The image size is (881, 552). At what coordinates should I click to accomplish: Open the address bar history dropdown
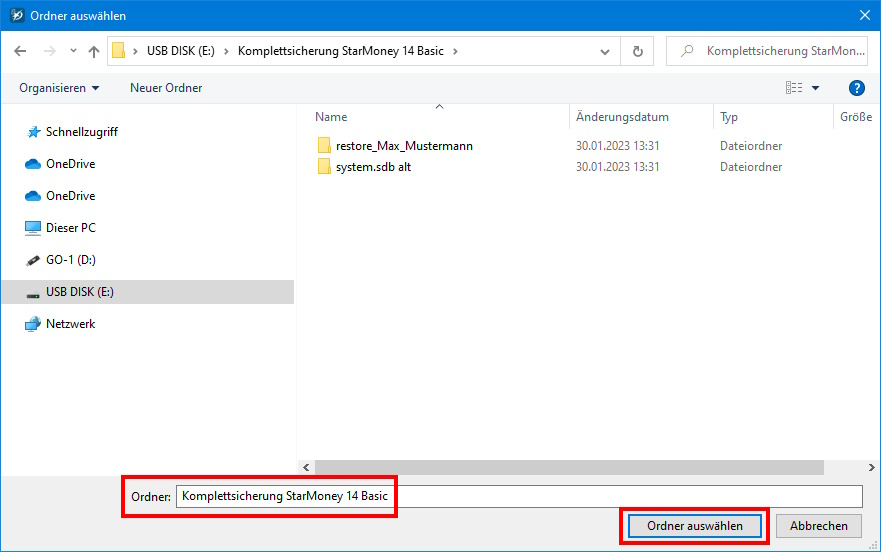click(605, 52)
